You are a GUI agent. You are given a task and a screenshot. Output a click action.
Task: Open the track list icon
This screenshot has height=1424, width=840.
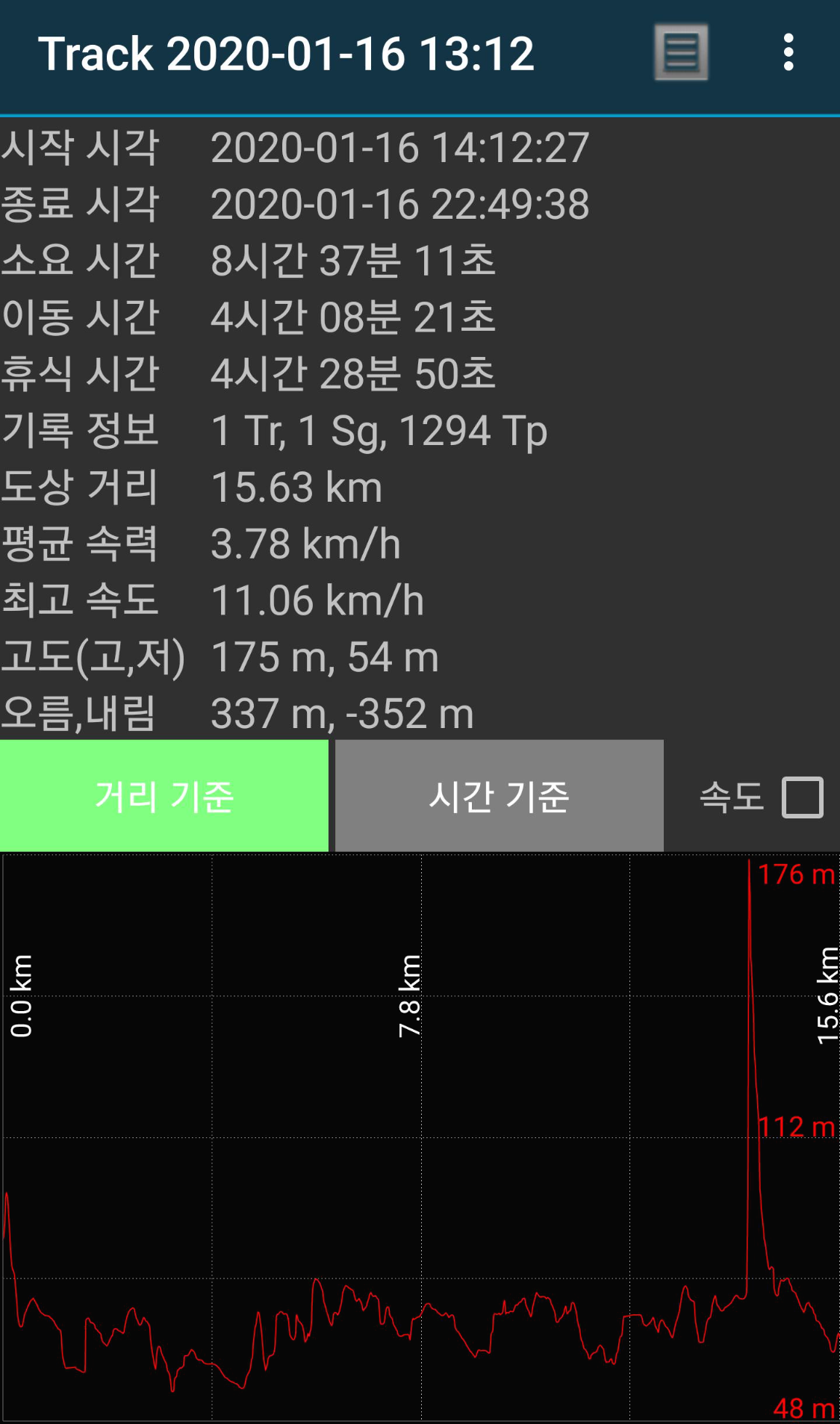pyautogui.click(x=681, y=52)
